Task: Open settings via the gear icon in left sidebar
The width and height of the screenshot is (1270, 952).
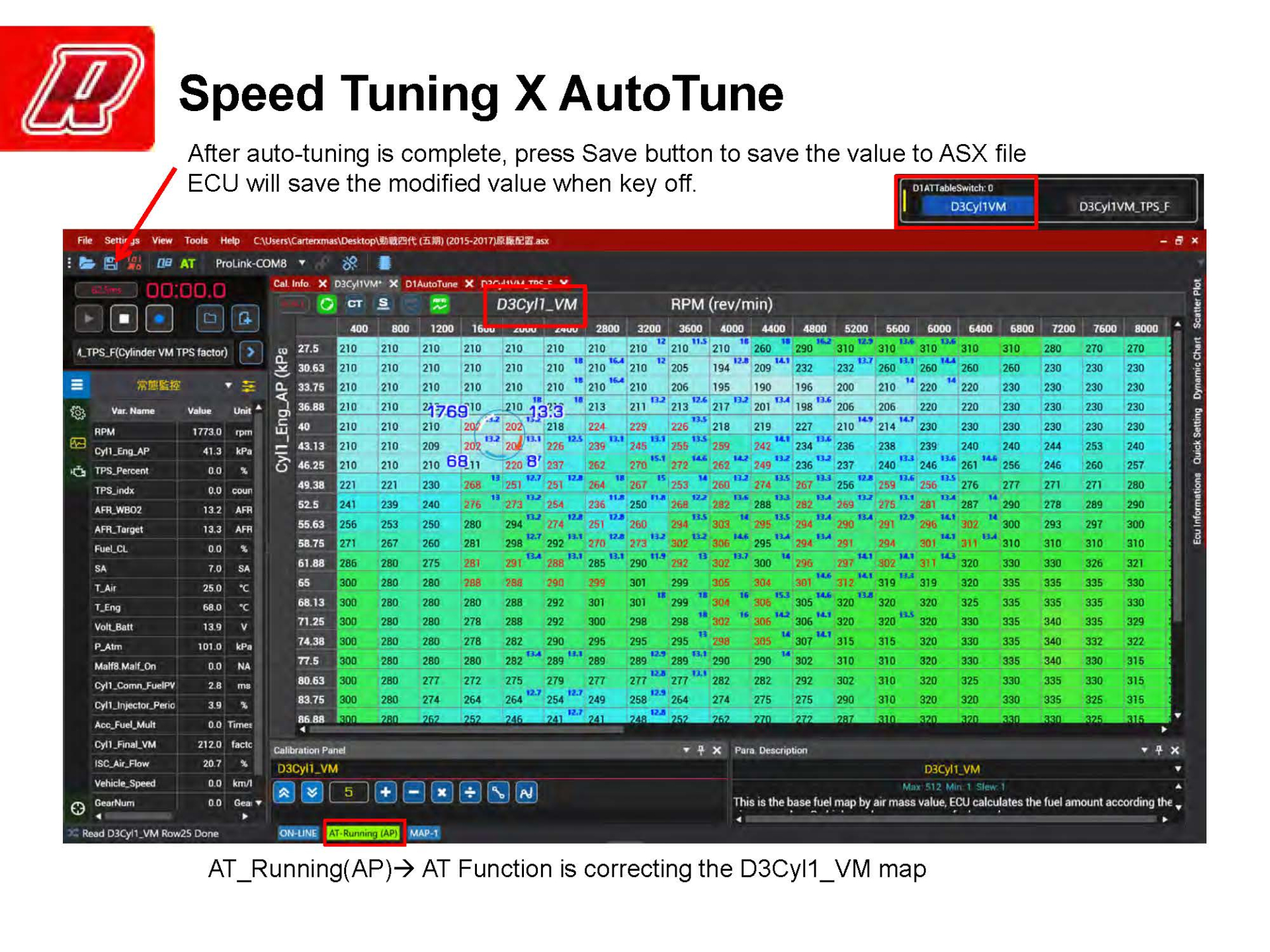Action: pos(77,412)
